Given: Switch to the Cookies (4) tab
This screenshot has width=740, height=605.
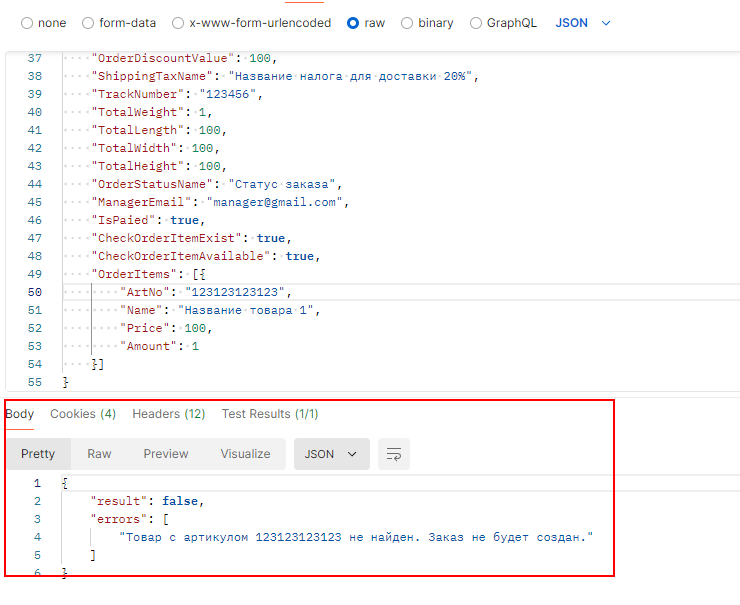Looking at the screenshot, I should coord(83,414).
